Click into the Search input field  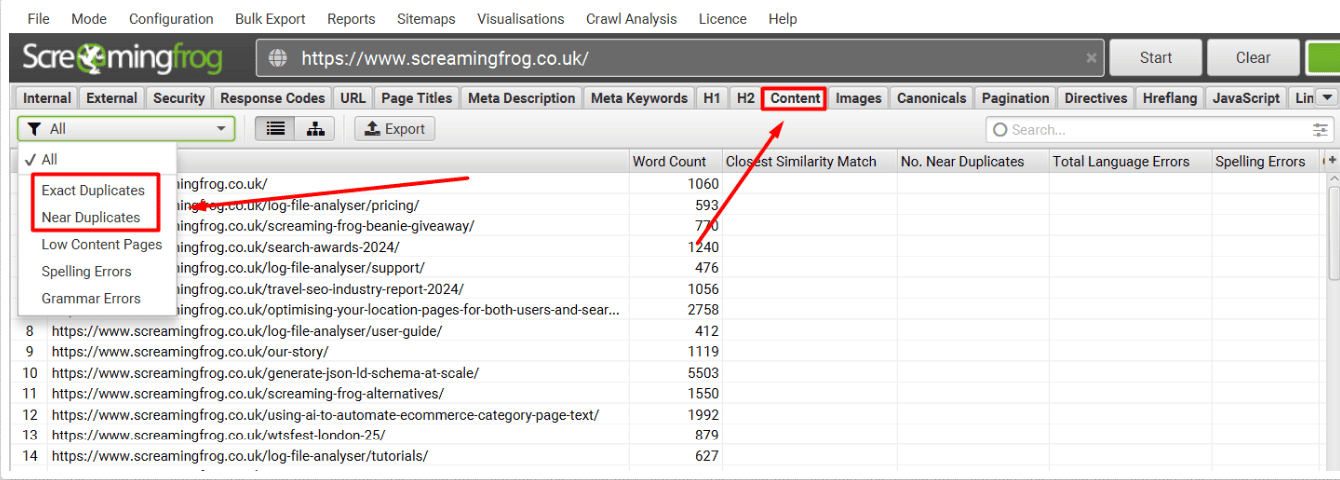[x=1150, y=130]
